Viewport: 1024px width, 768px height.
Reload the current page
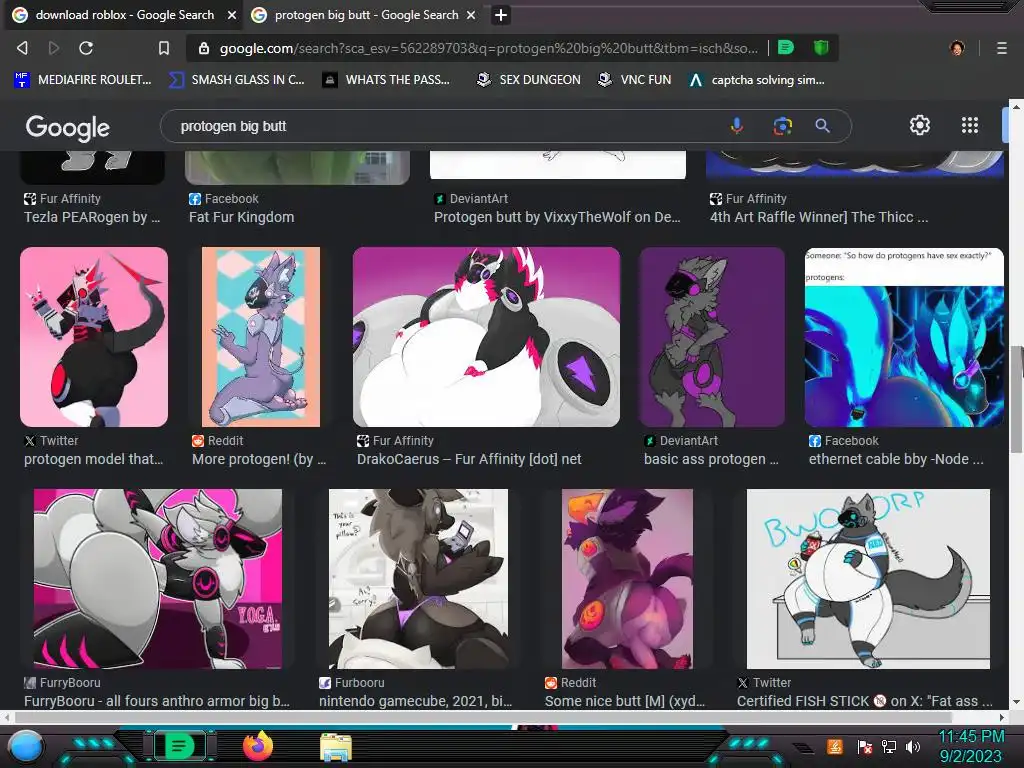pyautogui.click(x=86, y=48)
